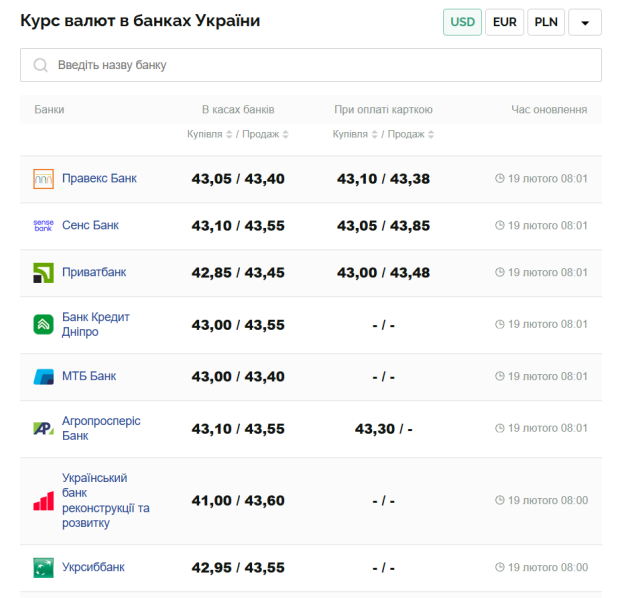Click the Приватбанк green logo icon

point(43,272)
